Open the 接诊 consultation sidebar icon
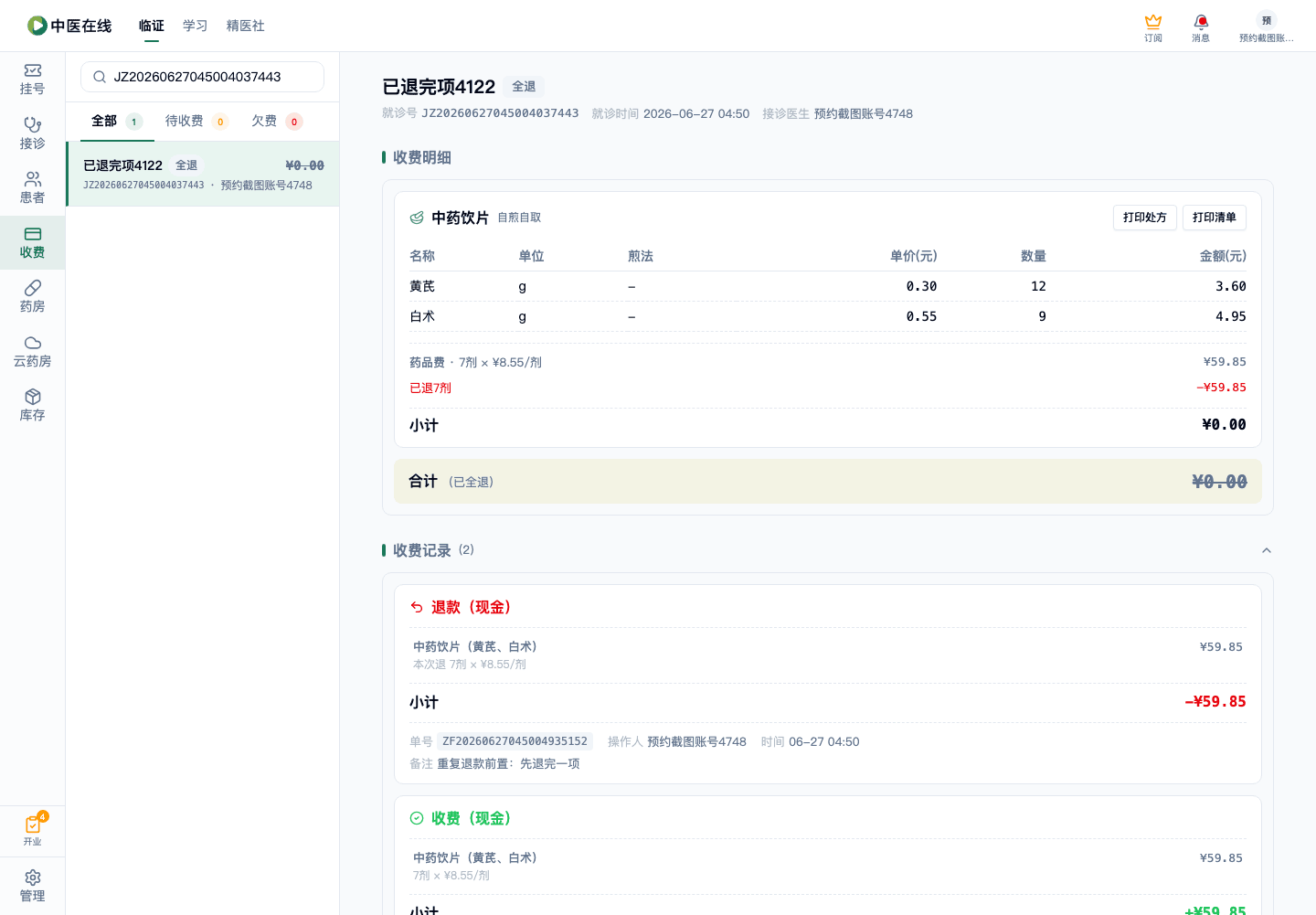The width and height of the screenshot is (1316, 915). click(x=32, y=133)
